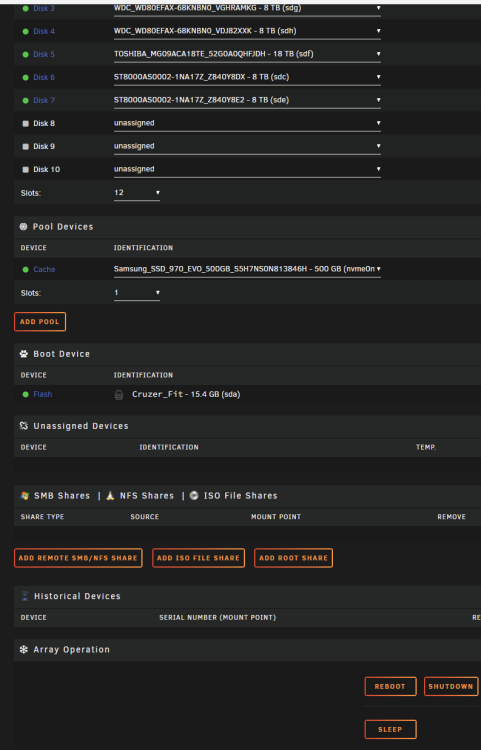
Task: Expand the Disk 6 ST8000AS0002 device dropdown
Action: click(247, 77)
